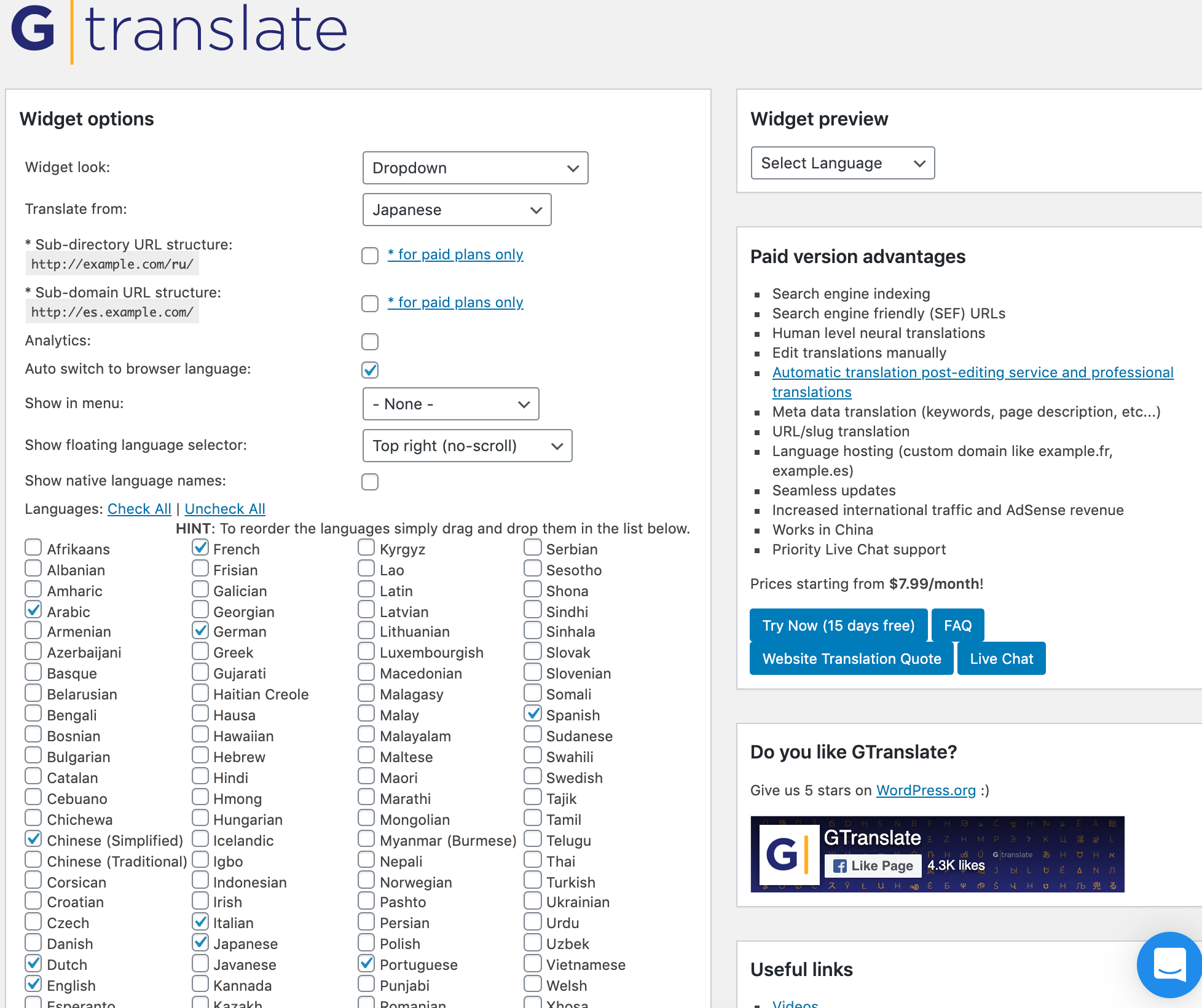The width and height of the screenshot is (1202, 1008).
Task: Uncheck the Italian language checkbox
Action: 200,921
